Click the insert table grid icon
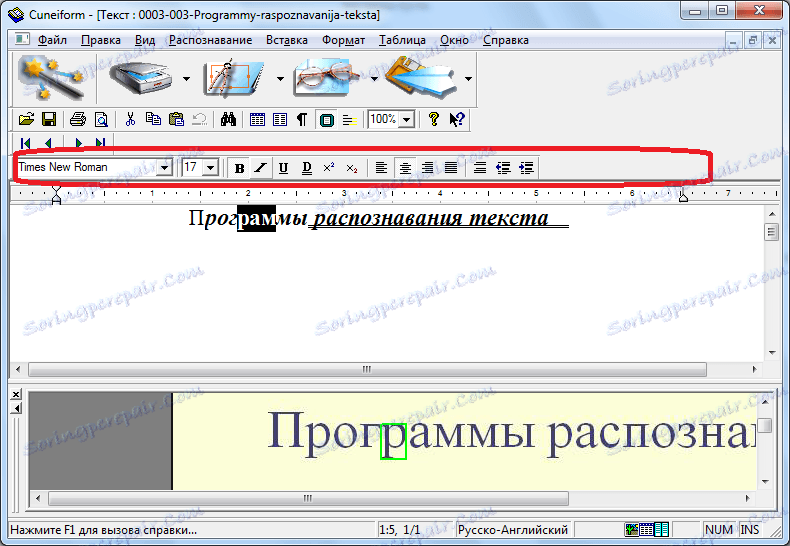The image size is (790, 546). pos(257,119)
